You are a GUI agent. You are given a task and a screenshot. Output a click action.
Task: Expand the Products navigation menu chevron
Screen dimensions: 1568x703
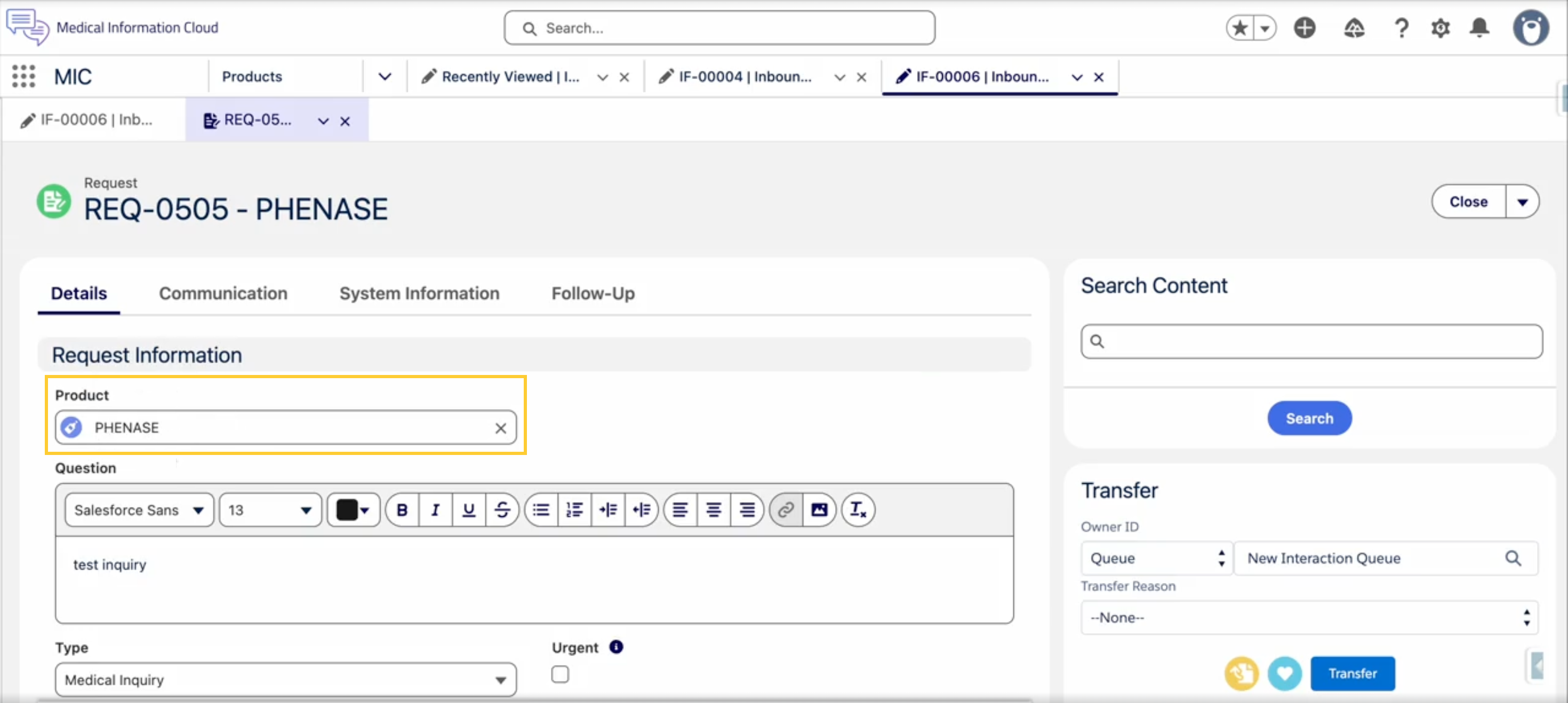385,77
